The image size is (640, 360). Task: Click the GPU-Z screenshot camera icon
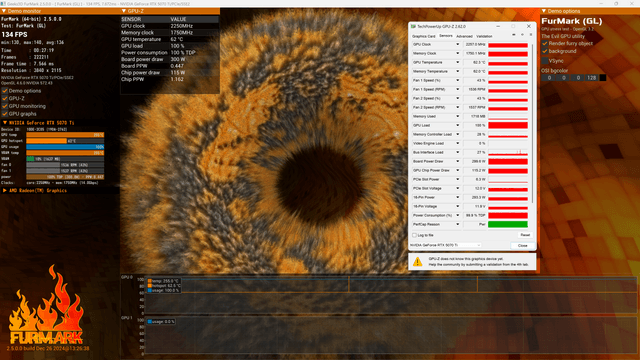coord(513,35)
